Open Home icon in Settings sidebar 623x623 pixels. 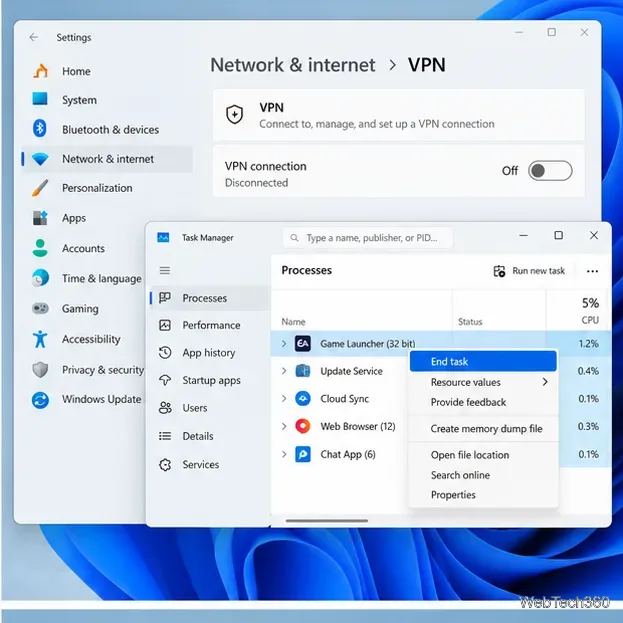tap(41, 71)
